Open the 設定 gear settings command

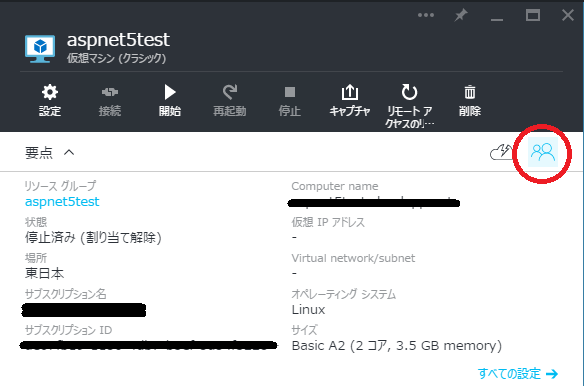pos(50,101)
